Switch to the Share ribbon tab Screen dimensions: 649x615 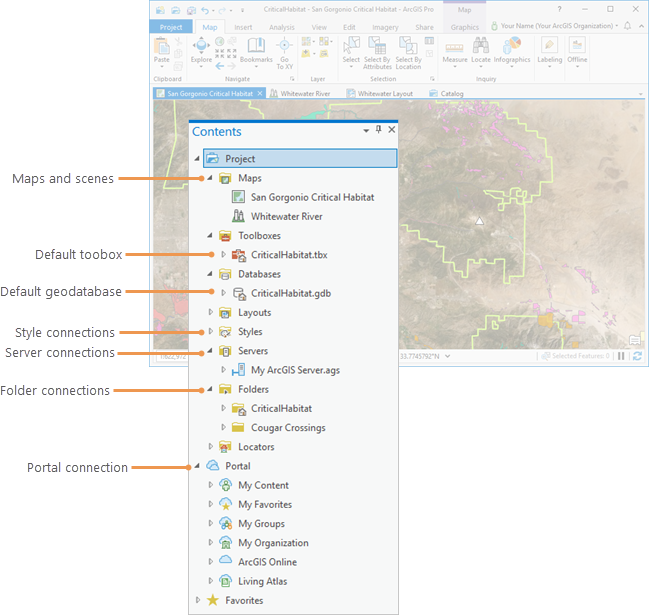[x=424, y=27]
